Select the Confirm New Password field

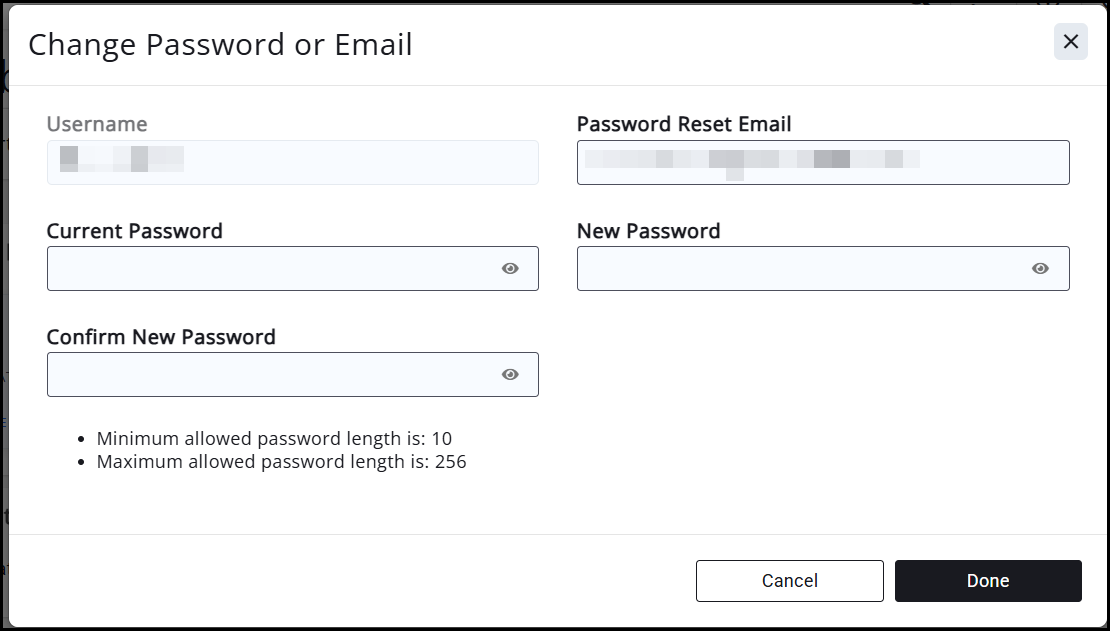(270, 375)
